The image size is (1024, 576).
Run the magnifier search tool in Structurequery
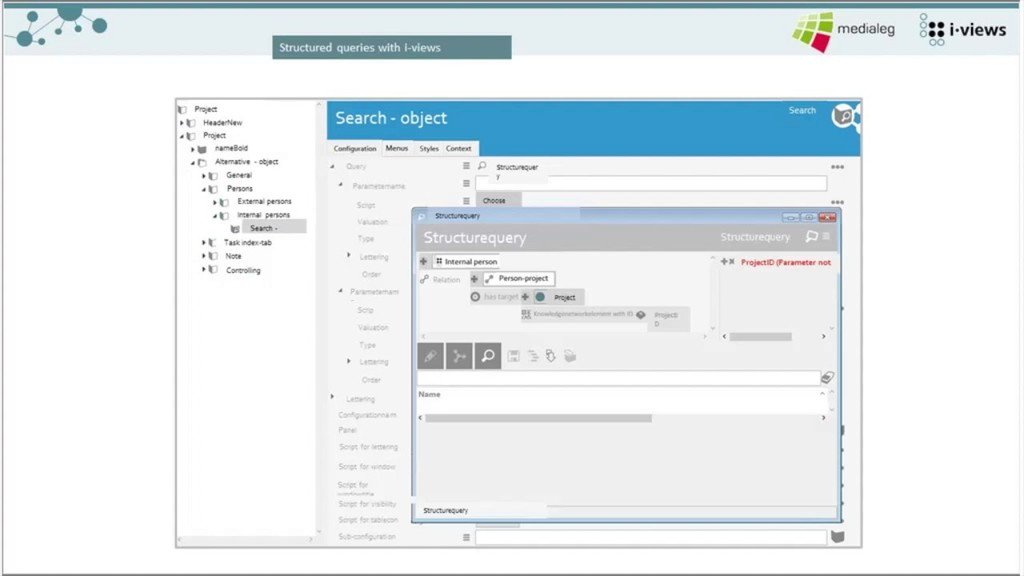tap(488, 356)
